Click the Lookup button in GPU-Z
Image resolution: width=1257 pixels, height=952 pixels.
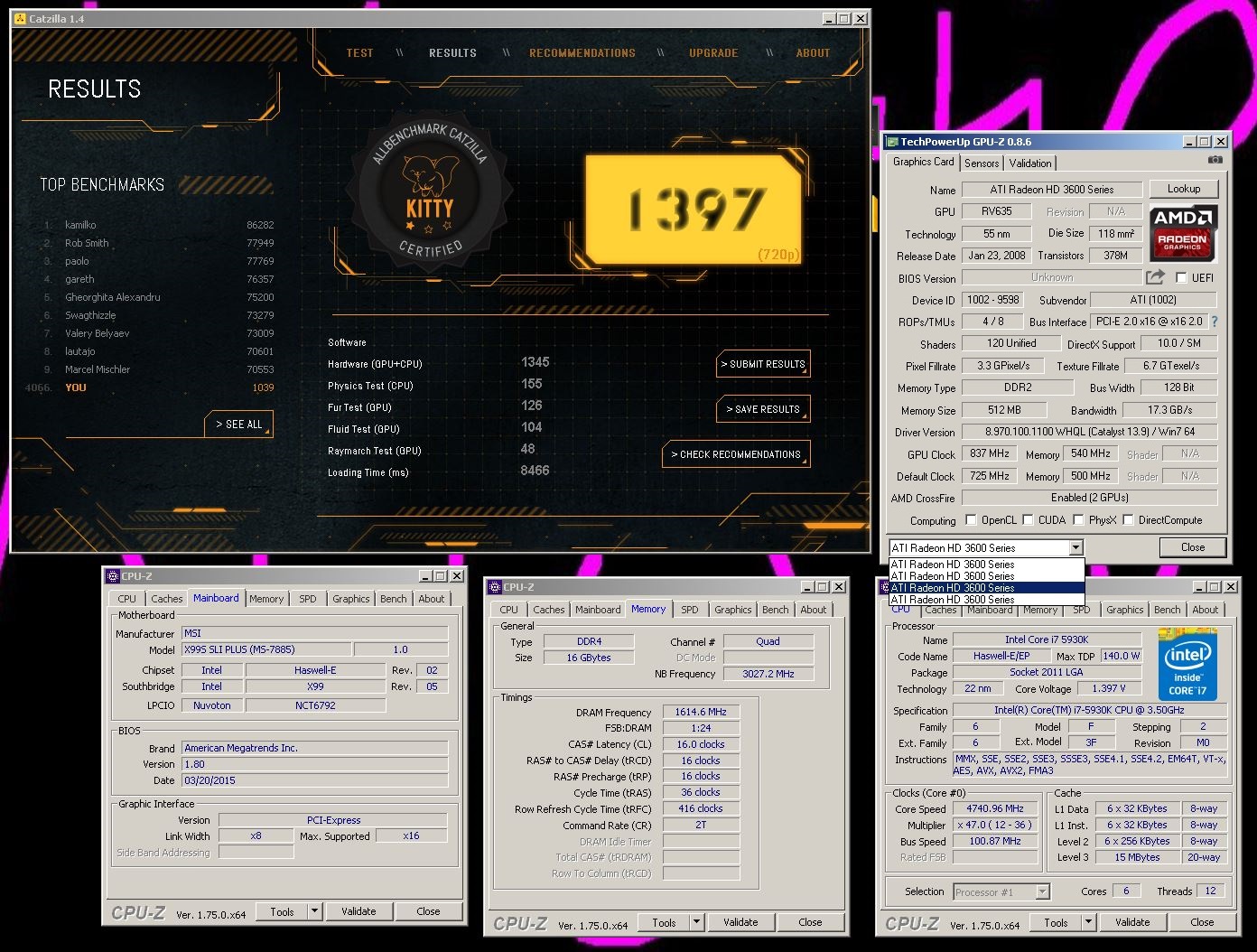[x=1184, y=189]
